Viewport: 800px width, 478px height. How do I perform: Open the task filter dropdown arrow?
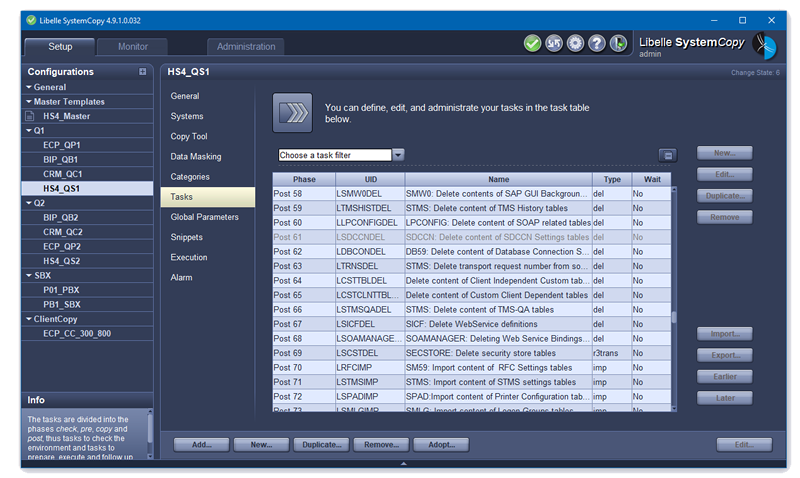(398, 155)
